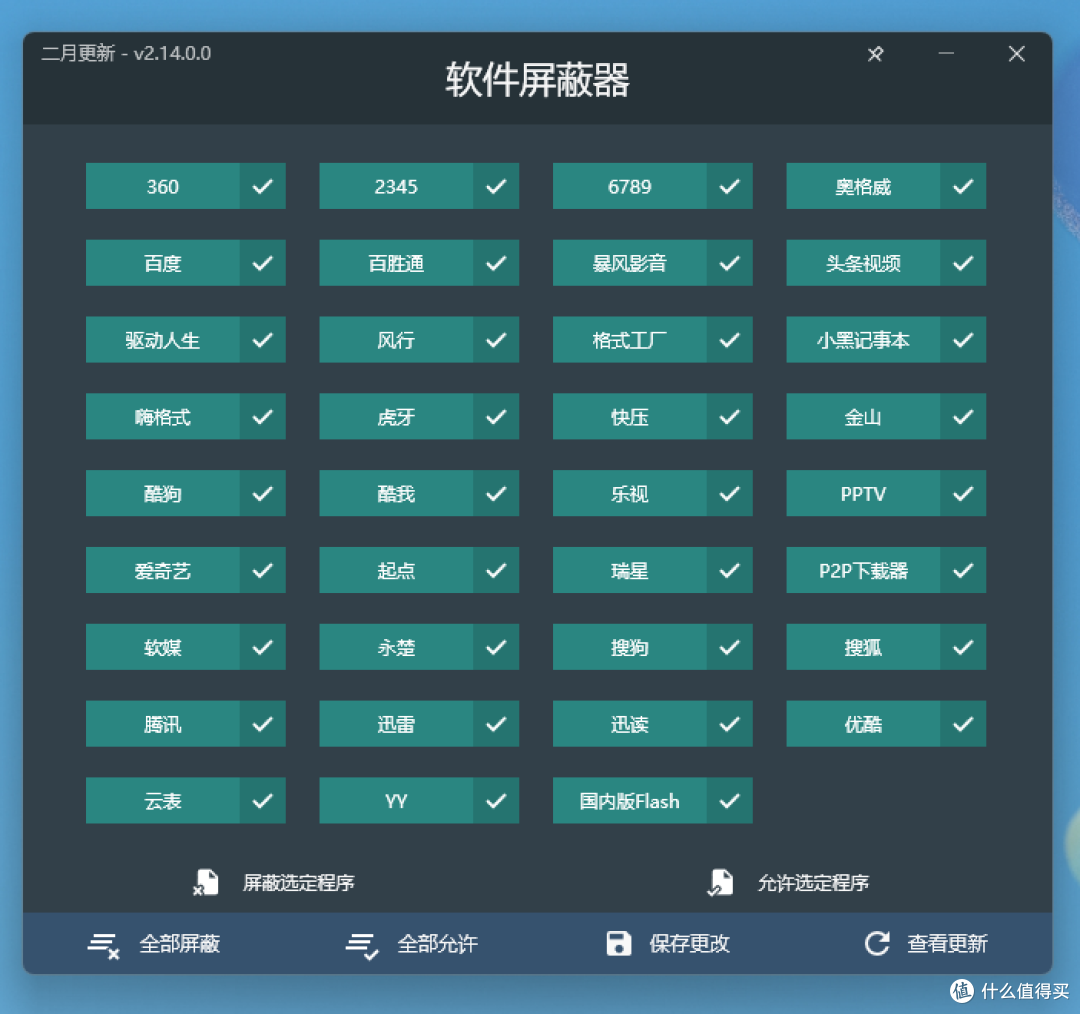Screen dimensions: 1080x1014
Task: Click the 查看更新 label
Action: 948,944
